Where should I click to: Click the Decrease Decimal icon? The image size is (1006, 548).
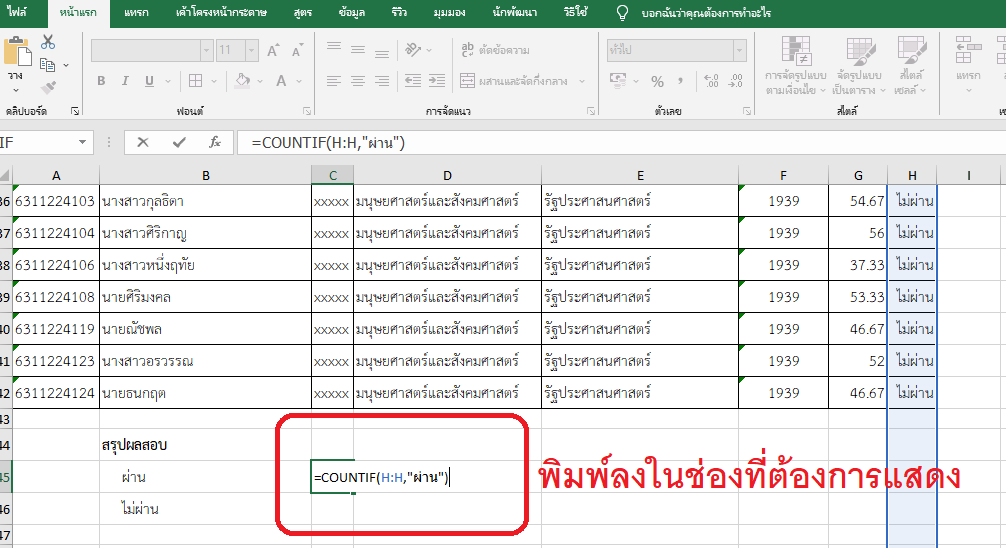pos(735,81)
